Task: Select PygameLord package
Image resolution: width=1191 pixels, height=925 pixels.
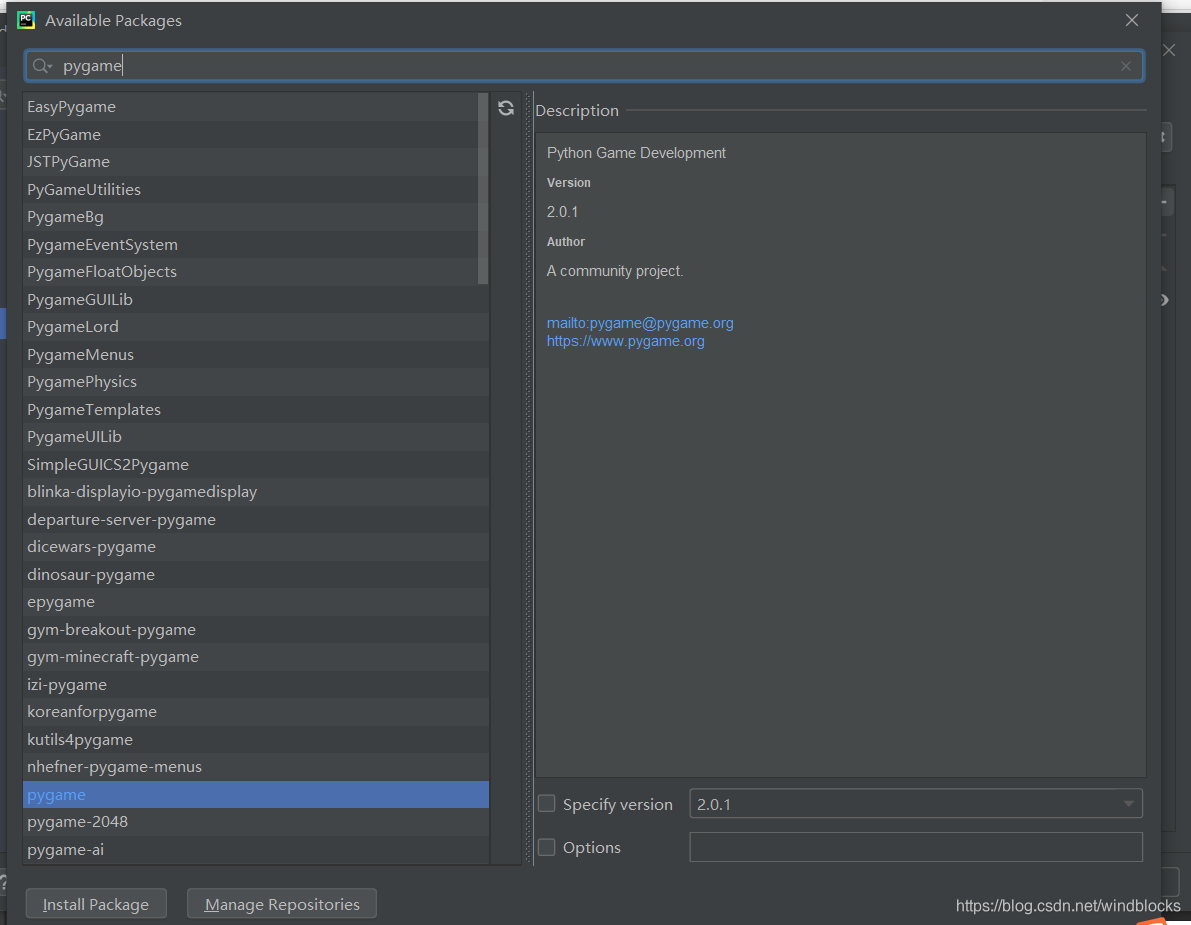Action: point(256,327)
